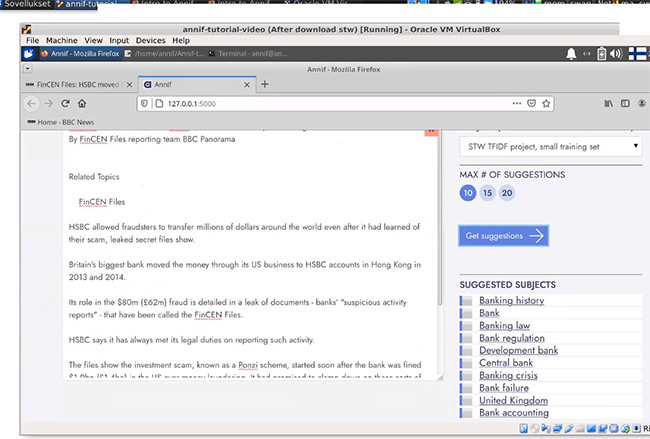The height and width of the screenshot is (439, 650).
Task: Switch to the Terminal taskbar window
Action: pos(248,53)
